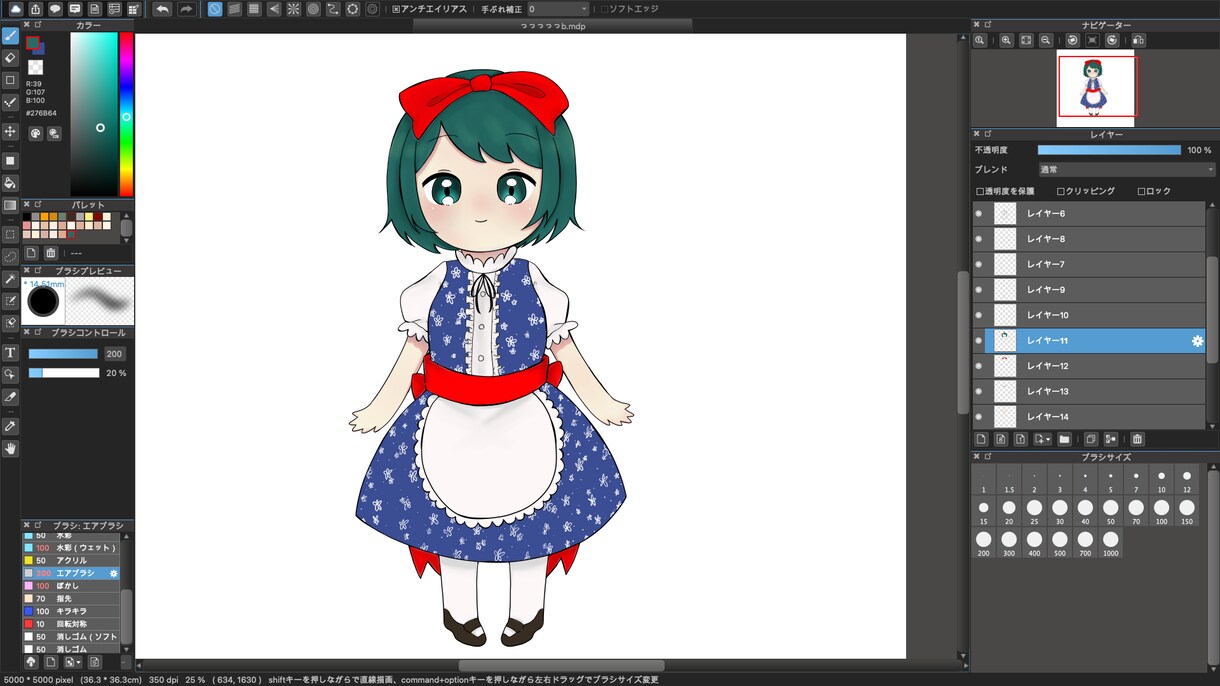Select the Move tool

[x=10, y=131]
